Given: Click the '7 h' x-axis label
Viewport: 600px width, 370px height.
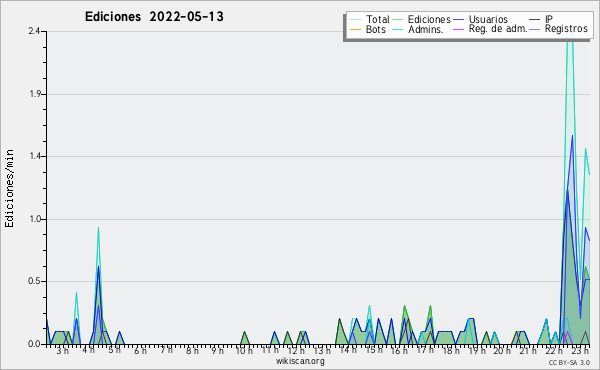Looking at the screenshot, I should point(166,350).
